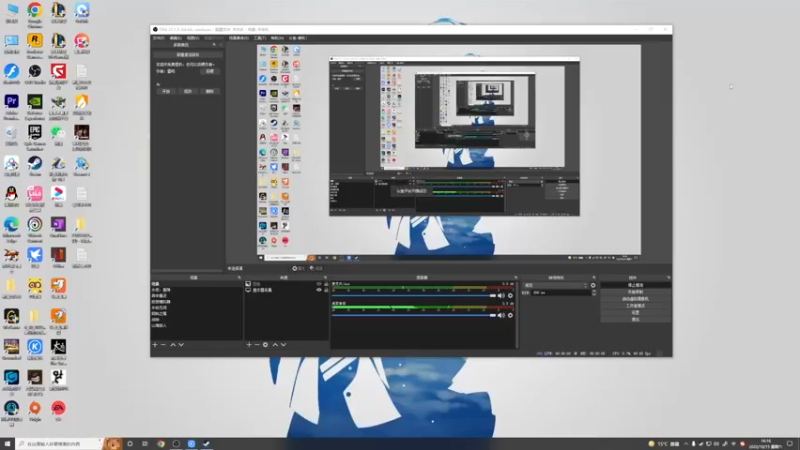
Task: Open first audio channel gear settings
Action: click(x=510, y=296)
